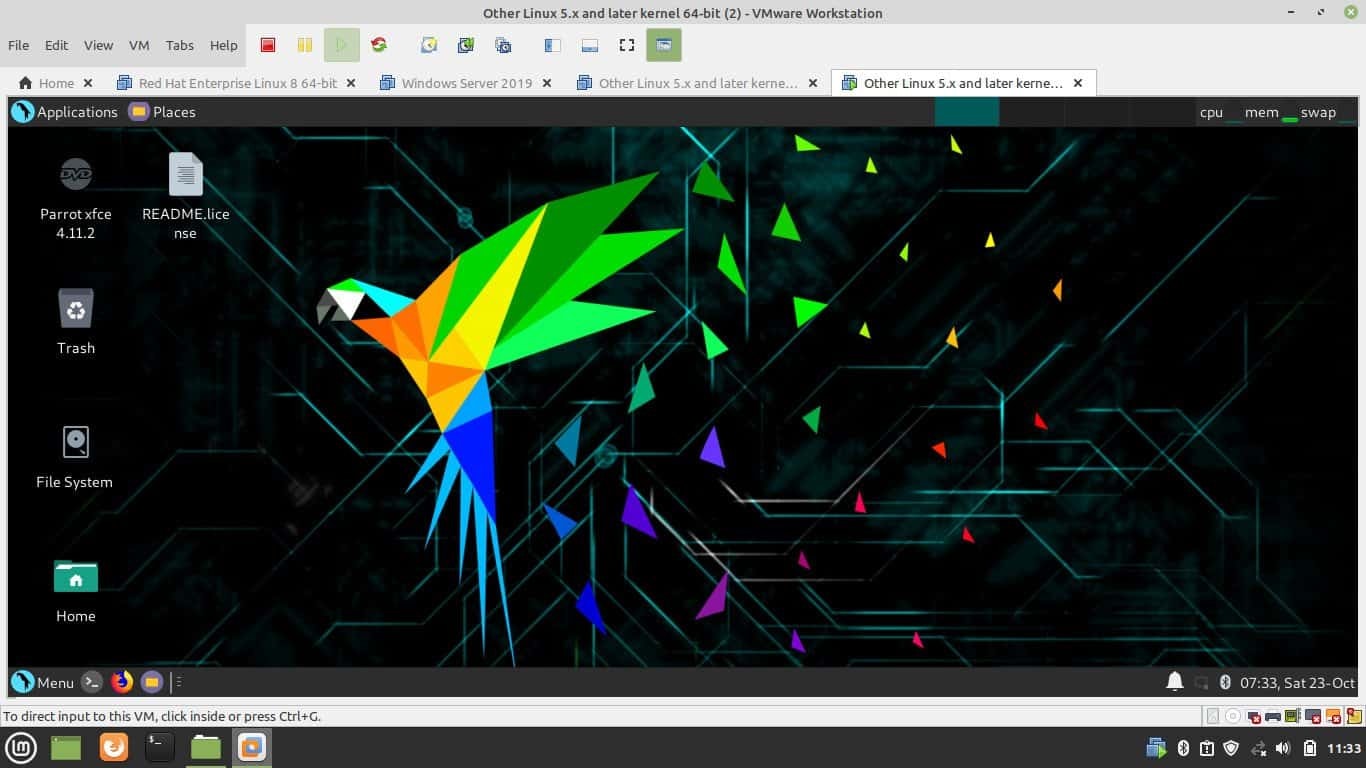
Task: Click host clock showing 11:33
Action: click(x=1344, y=748)
